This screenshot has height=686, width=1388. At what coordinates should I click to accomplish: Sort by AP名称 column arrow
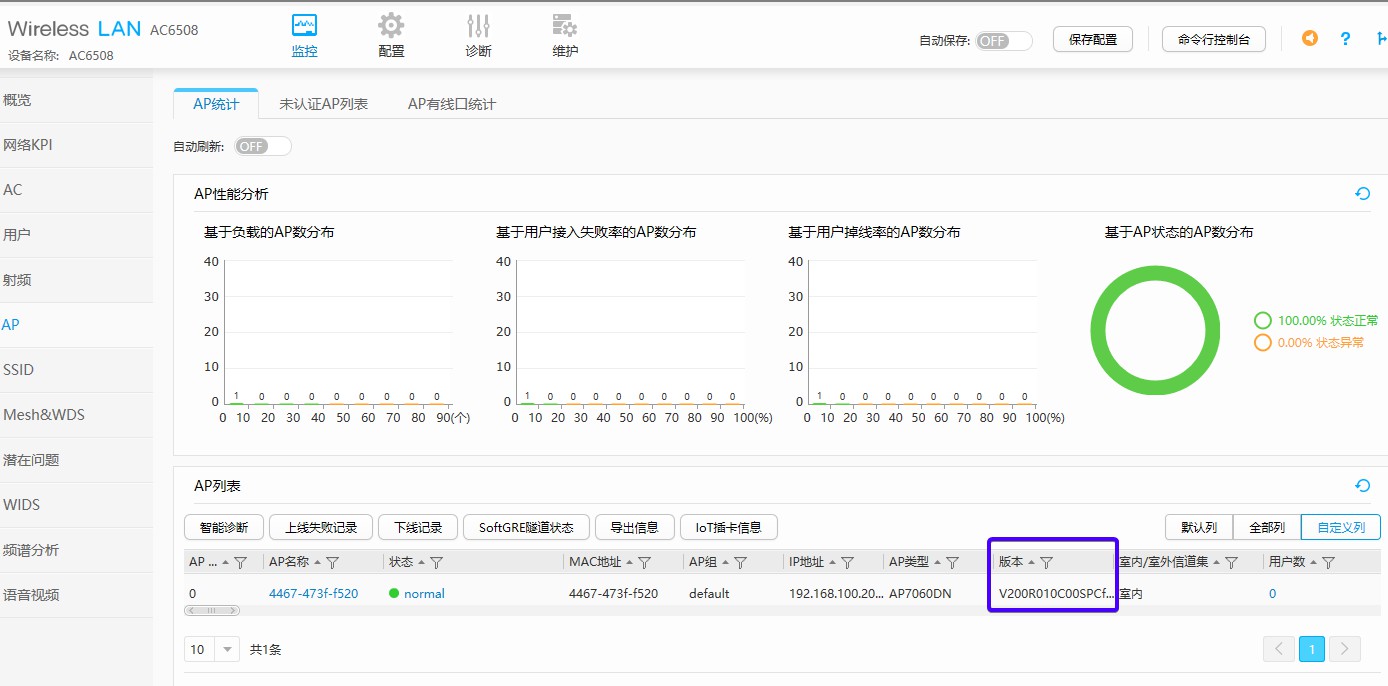(x=317, y=563)
